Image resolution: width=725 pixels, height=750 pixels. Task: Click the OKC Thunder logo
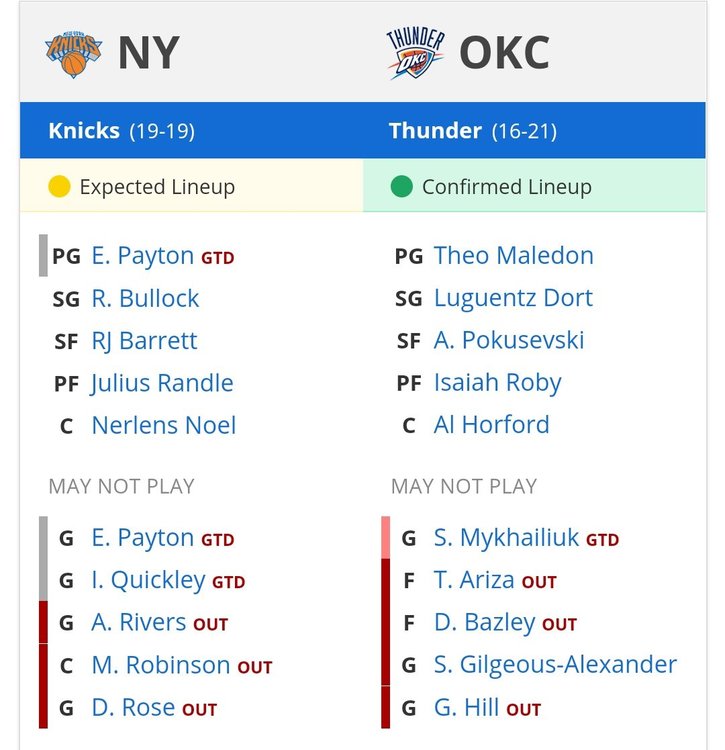coord(415,53)
